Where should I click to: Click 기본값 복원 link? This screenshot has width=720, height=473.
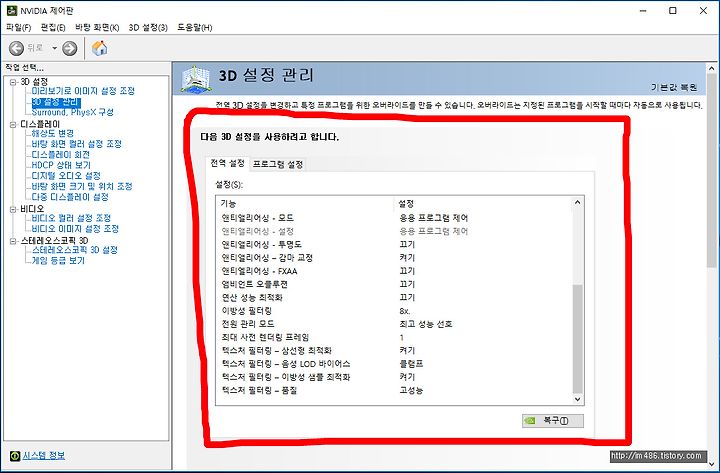[674, 87]
